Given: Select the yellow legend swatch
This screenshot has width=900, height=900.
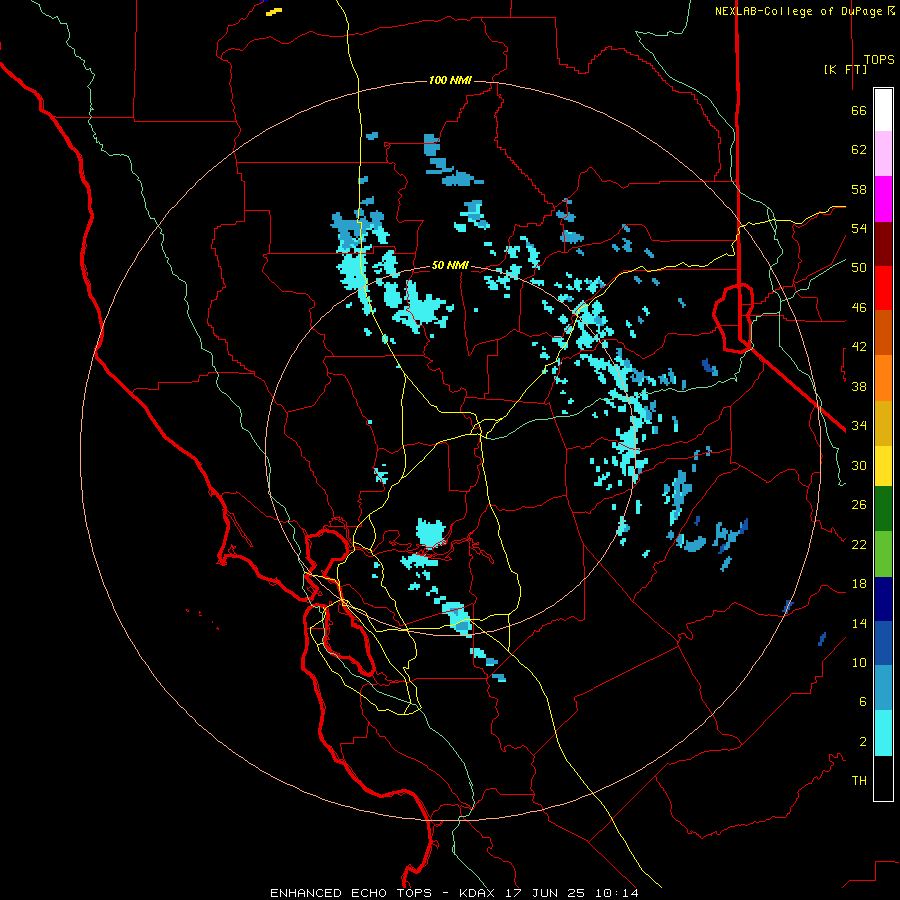Looking at the screenshot, I should point(883,466).
